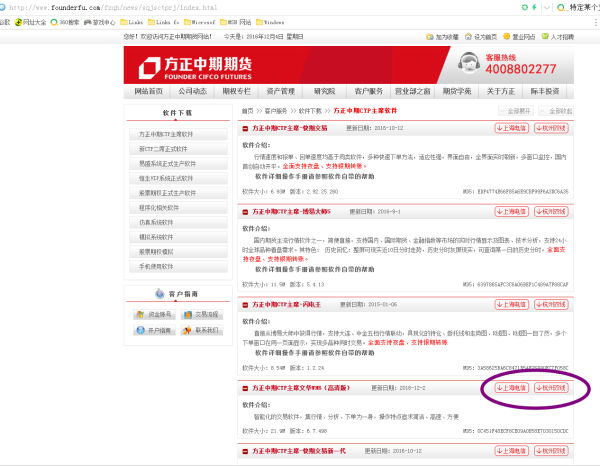Open the 研究院 navigation menu
The width and height of the screenshot is (600, 466).
pyautogui.click(x=324, y=91)
